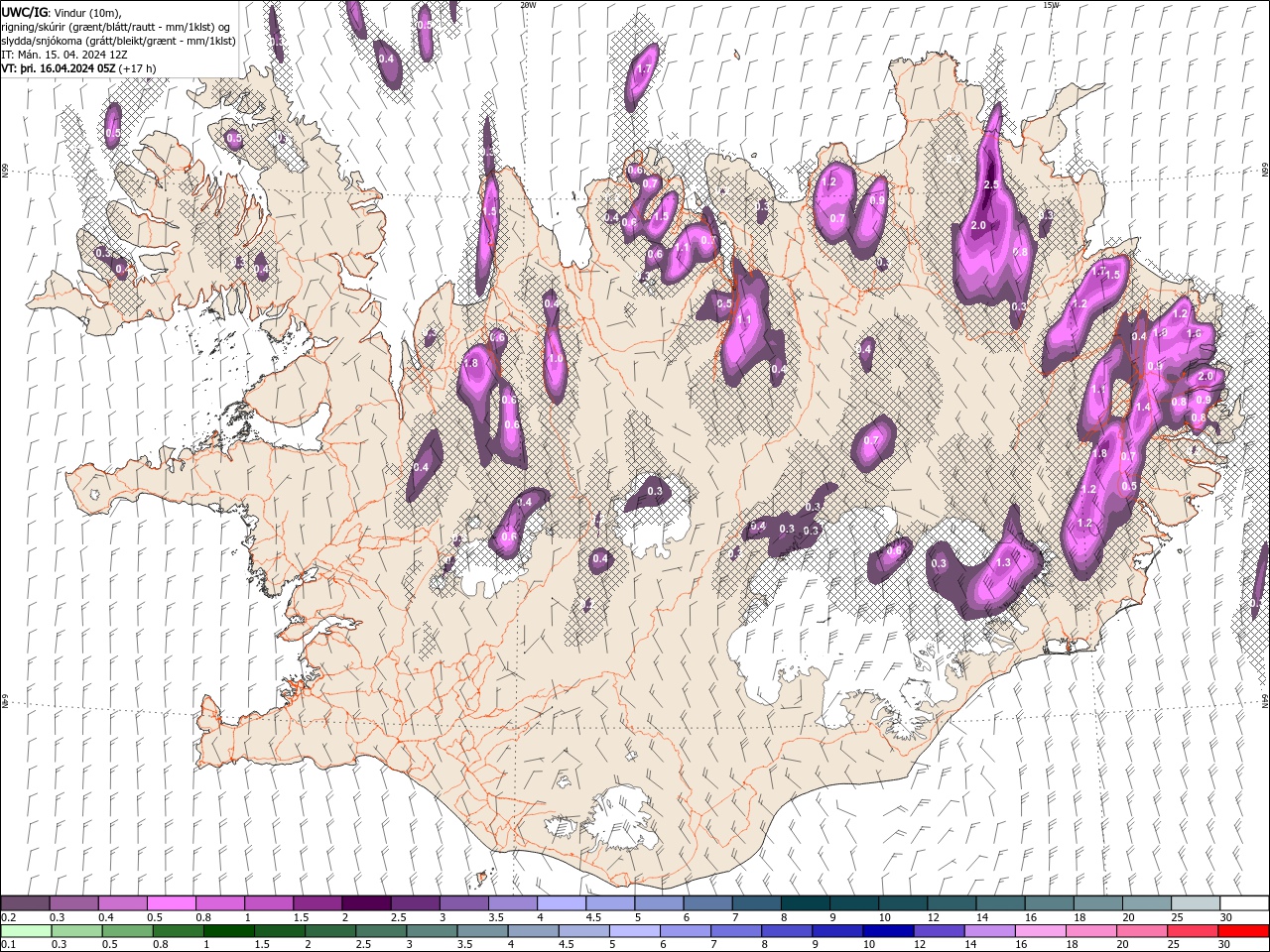Viewport: 1270px width, 952px height.
Task: Select the dark teal snow swatch labelled 8
Action: pyautogui.click(x=806, y=903)
